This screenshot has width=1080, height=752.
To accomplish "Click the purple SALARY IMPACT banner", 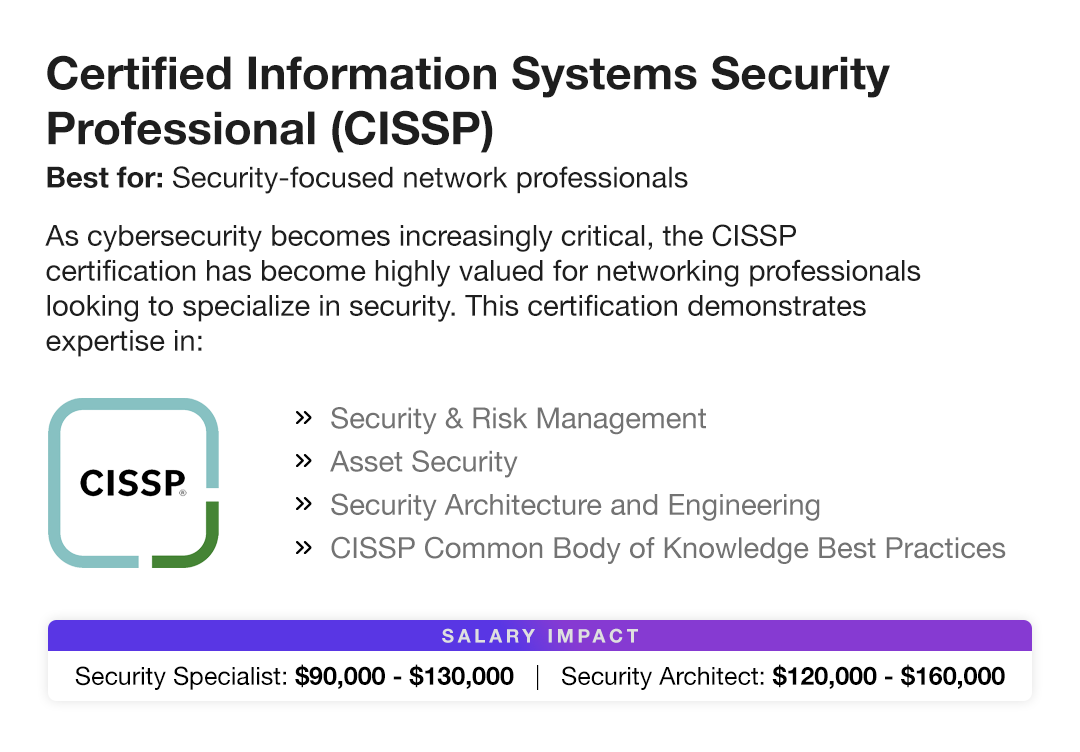I will pos(540,636).
